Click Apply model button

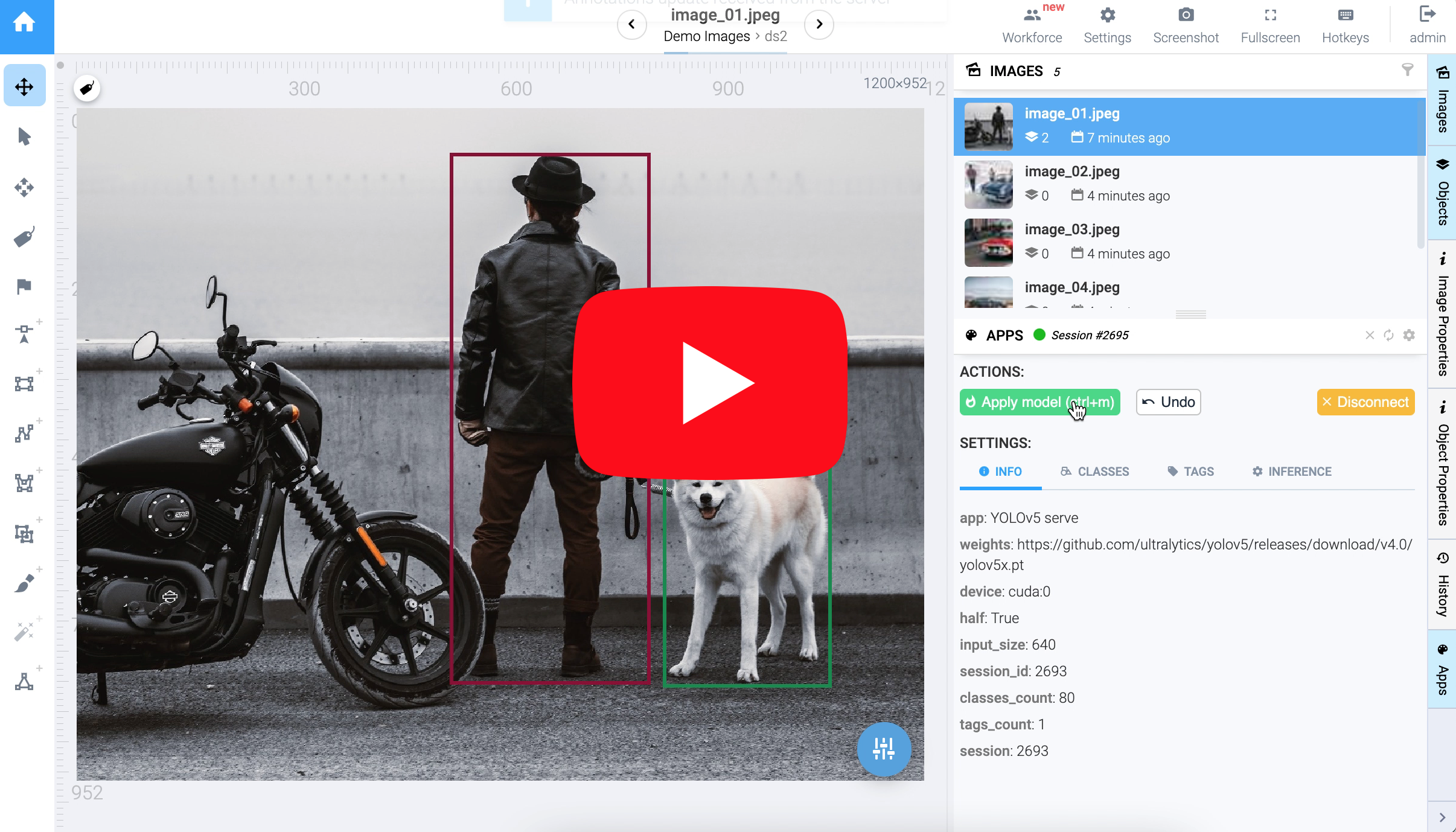click(x=1039, y=402)
